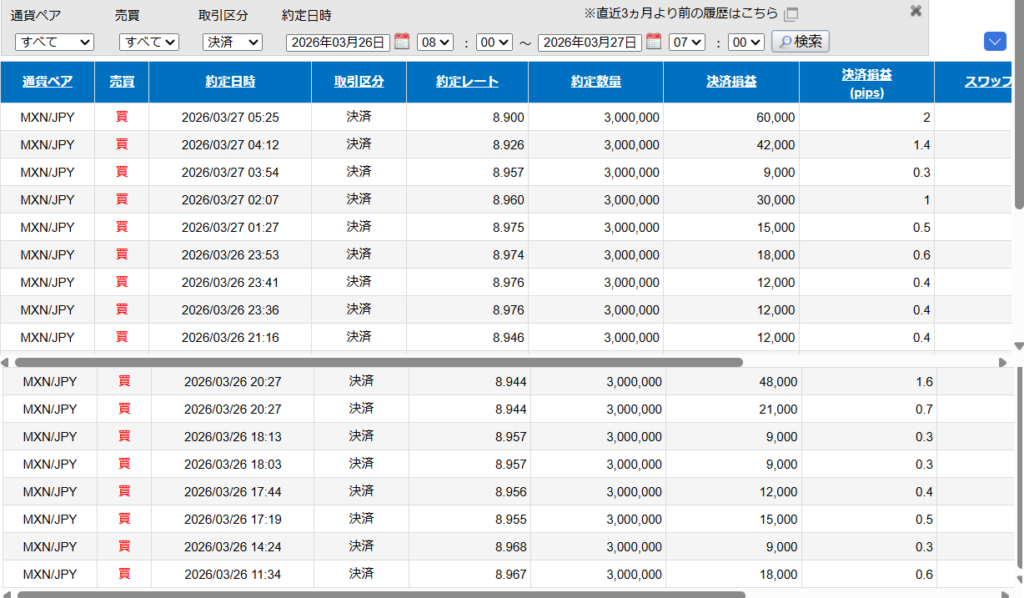Open the 取引区分 trade type dropdown
The height and width of the screenshot is (598, 1024).
click(232, 42)
